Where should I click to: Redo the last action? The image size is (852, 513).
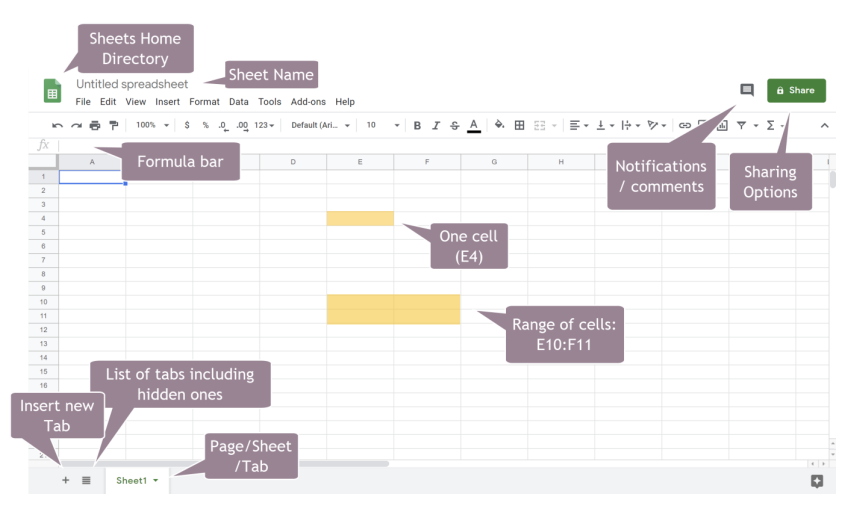pos(76,126)
